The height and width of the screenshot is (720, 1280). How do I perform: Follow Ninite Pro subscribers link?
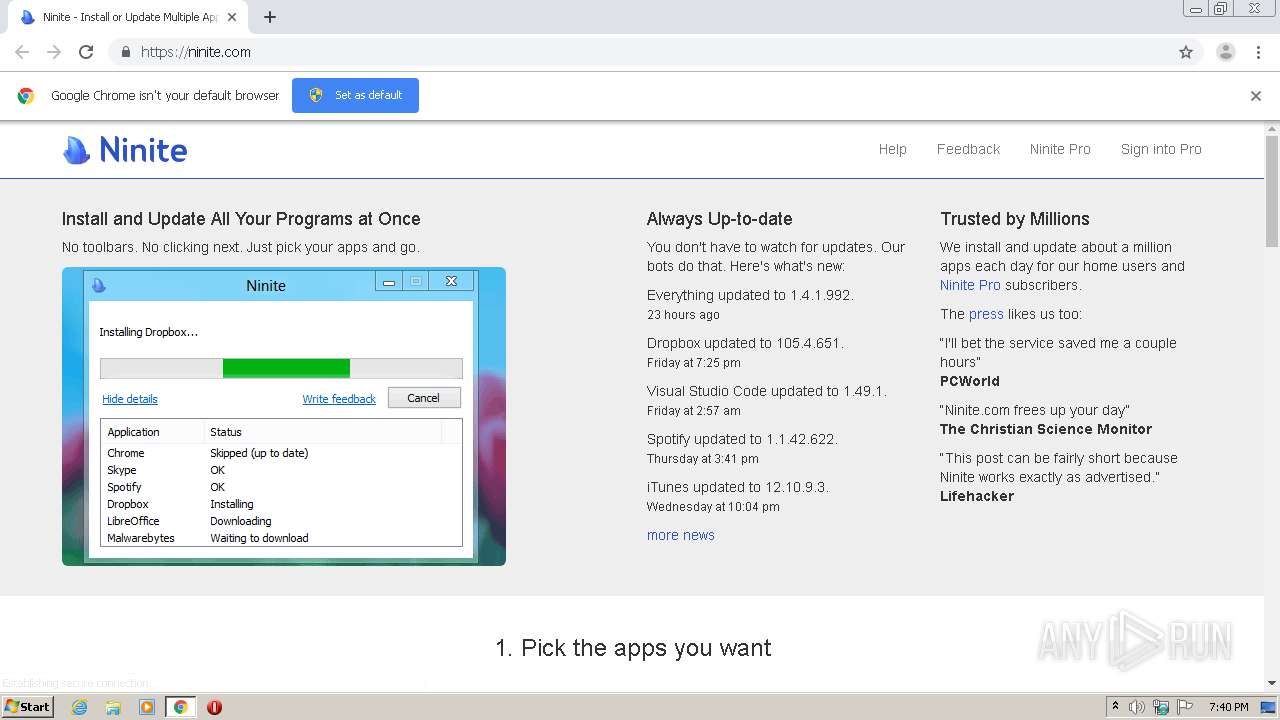coord(970,285)
